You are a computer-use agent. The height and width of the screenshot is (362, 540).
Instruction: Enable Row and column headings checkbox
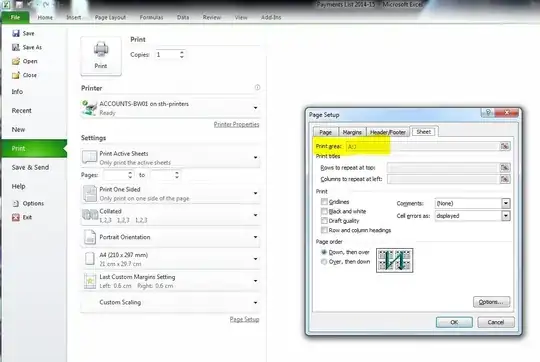(x=324, y=230)
